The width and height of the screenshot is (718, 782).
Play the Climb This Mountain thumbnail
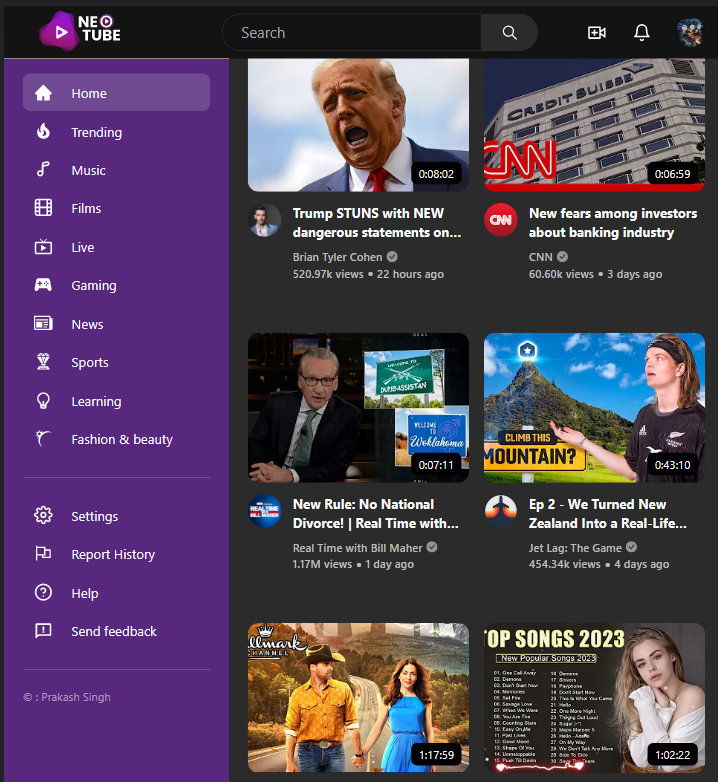[594, 407]
